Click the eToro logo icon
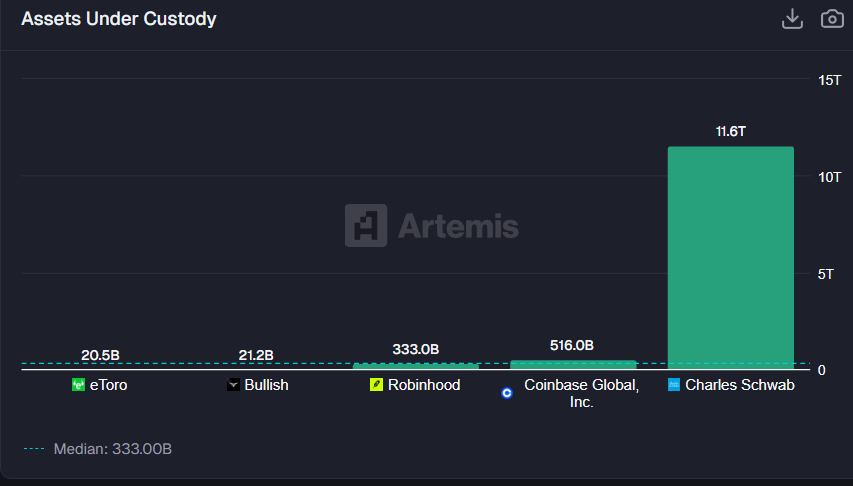Screen dimensions: 853x486 click(x=78, y=385)
